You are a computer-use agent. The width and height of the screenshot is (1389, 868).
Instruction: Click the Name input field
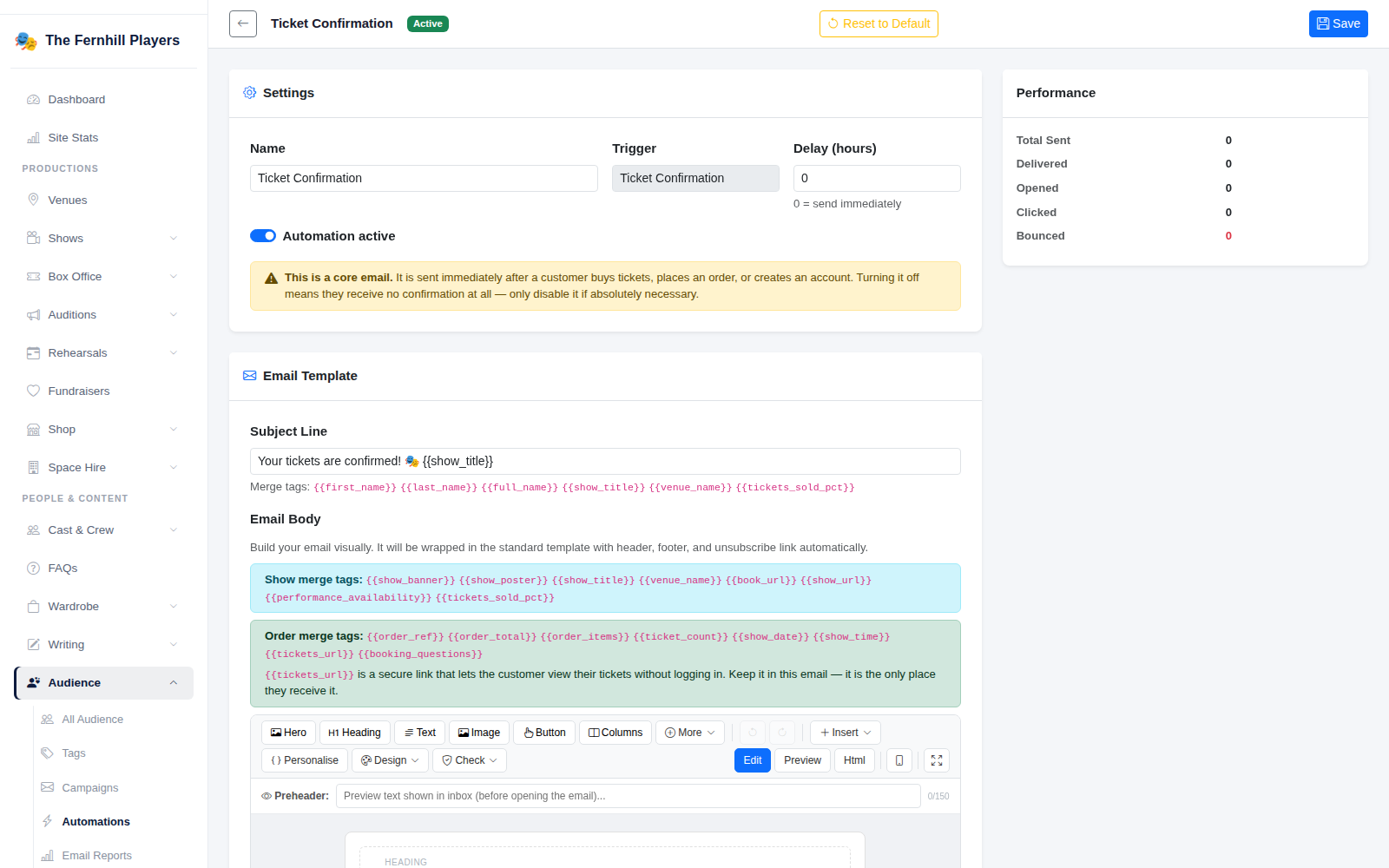(424, 178)
